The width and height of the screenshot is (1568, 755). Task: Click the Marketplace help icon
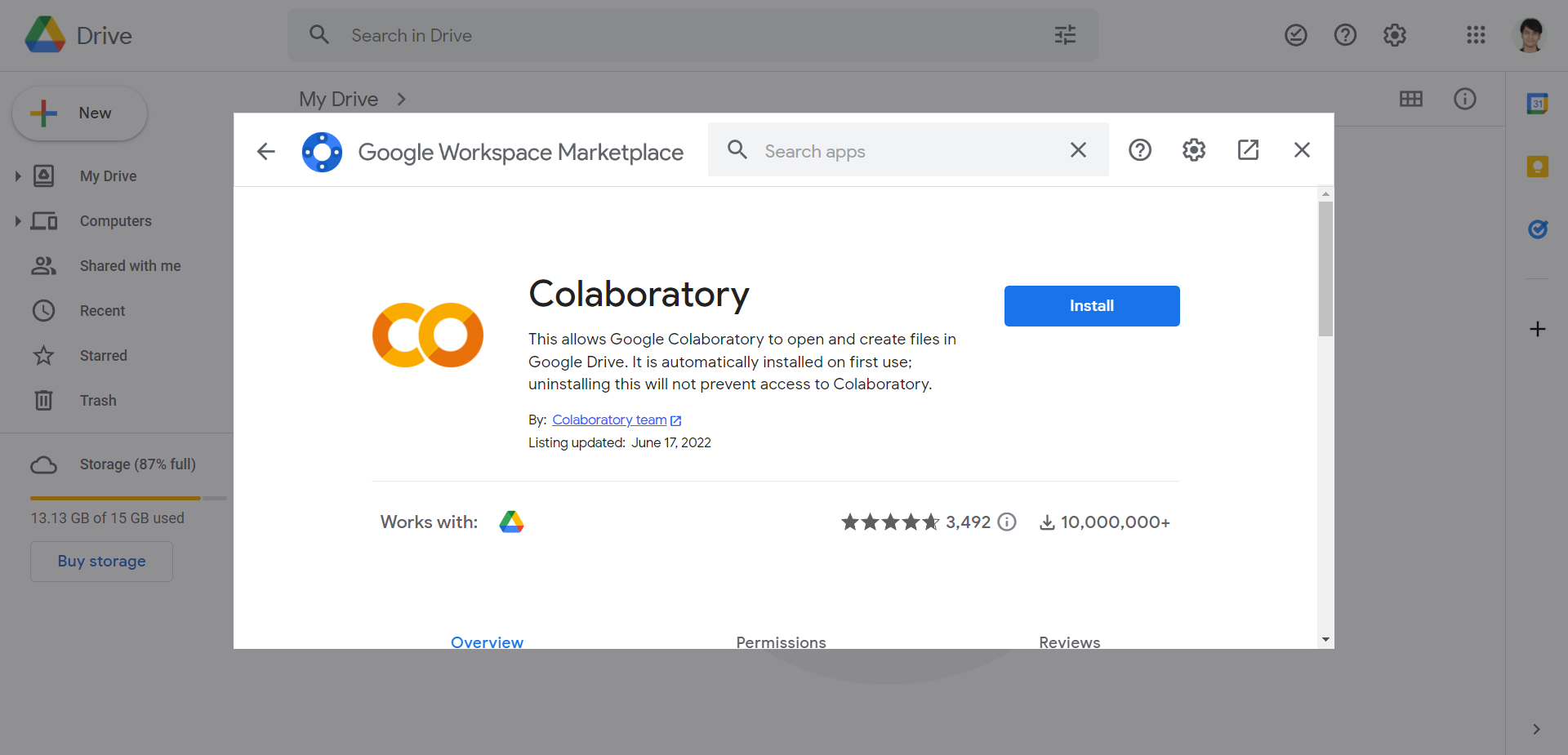(x=1140, y=150)
